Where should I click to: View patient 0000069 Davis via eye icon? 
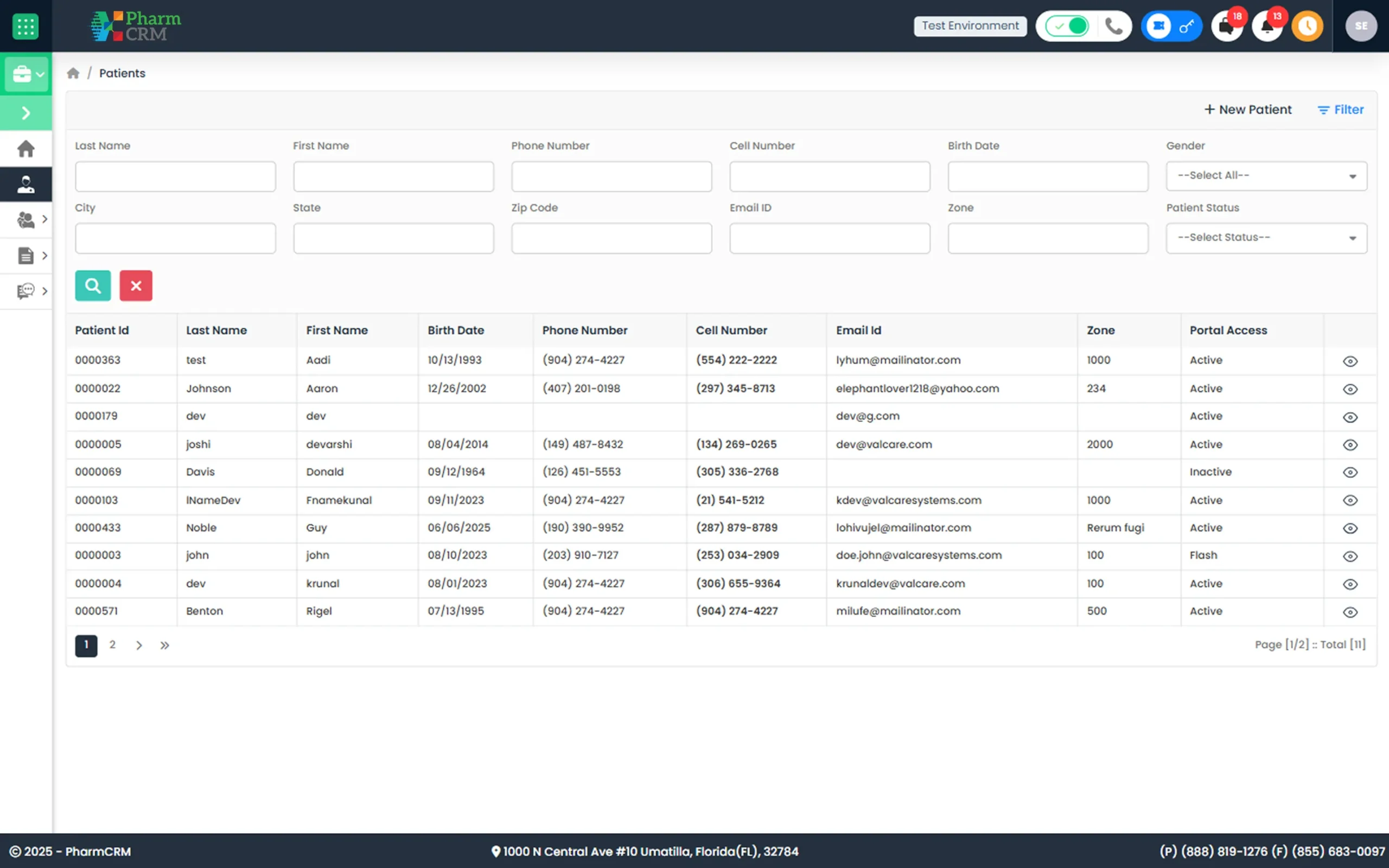(x=1350, y=473)
